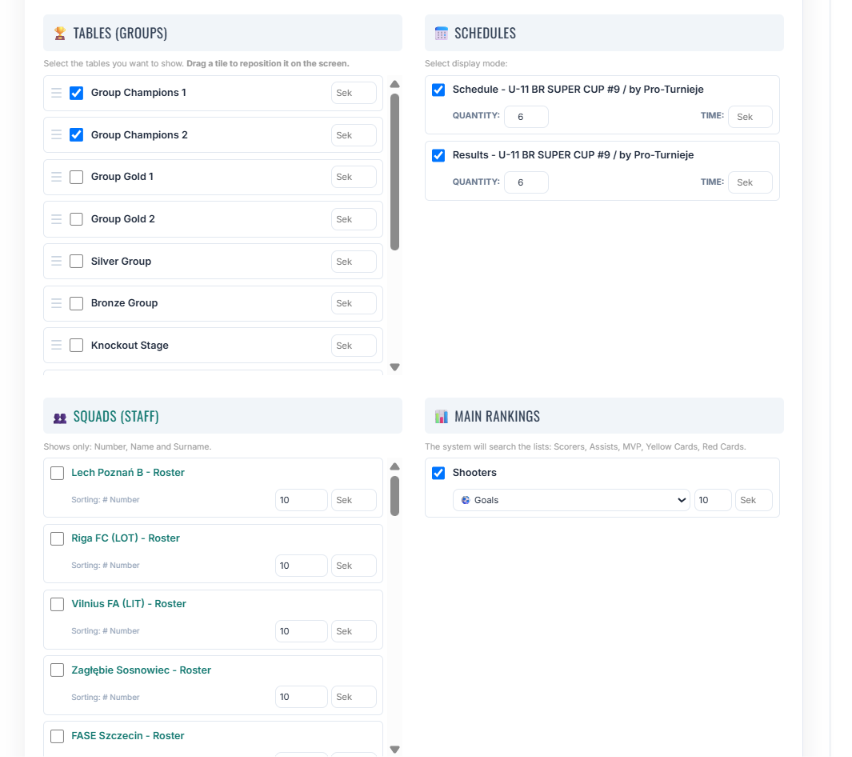Screen dimensions: 852x757
Task: Uncheck the Group Champions 2 checkbox
Action: point(77,135)
